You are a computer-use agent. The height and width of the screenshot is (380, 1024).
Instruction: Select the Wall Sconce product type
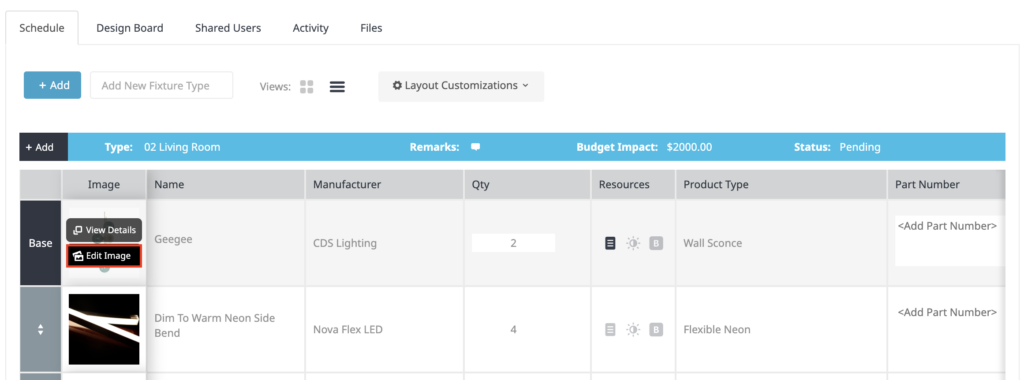coord(712,244)
